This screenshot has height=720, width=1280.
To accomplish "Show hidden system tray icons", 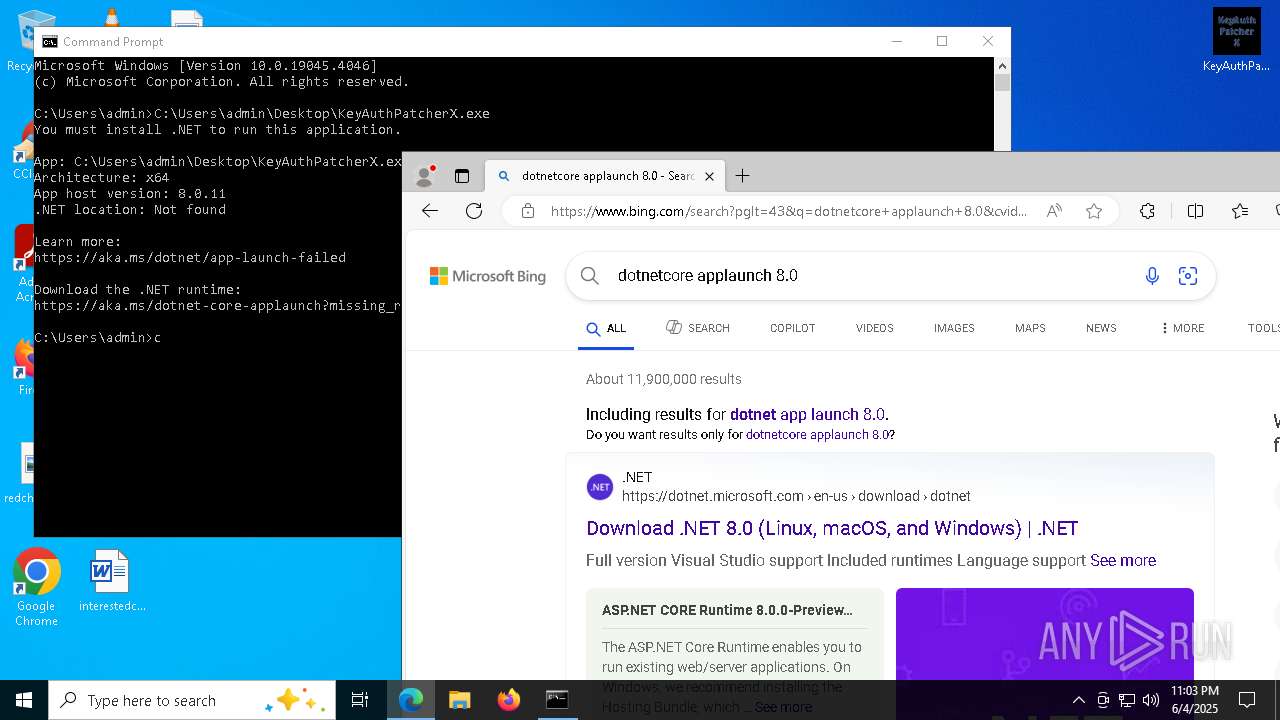I will [x=1078, y=700].
